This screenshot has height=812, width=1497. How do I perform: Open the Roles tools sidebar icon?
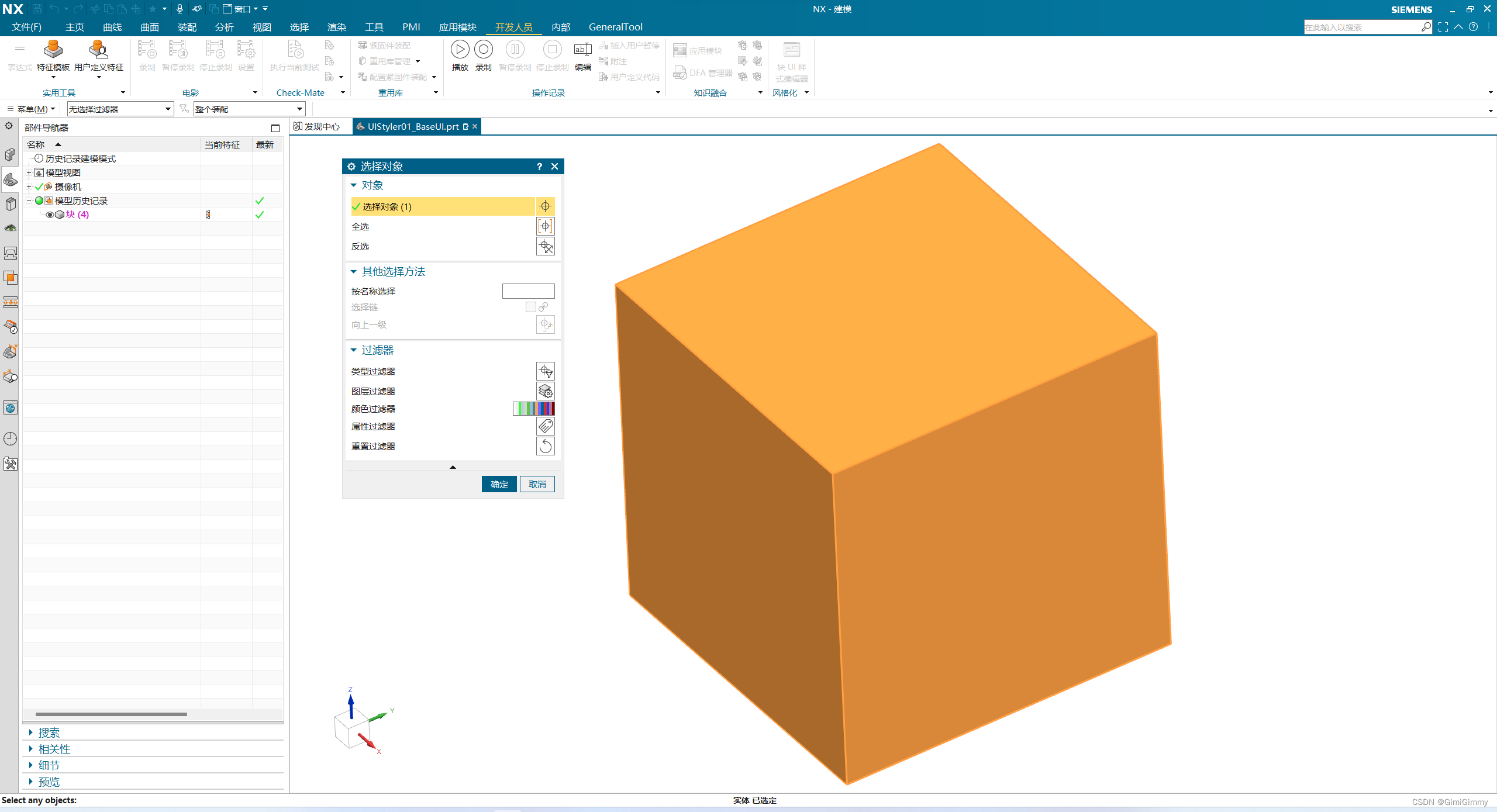11,464
